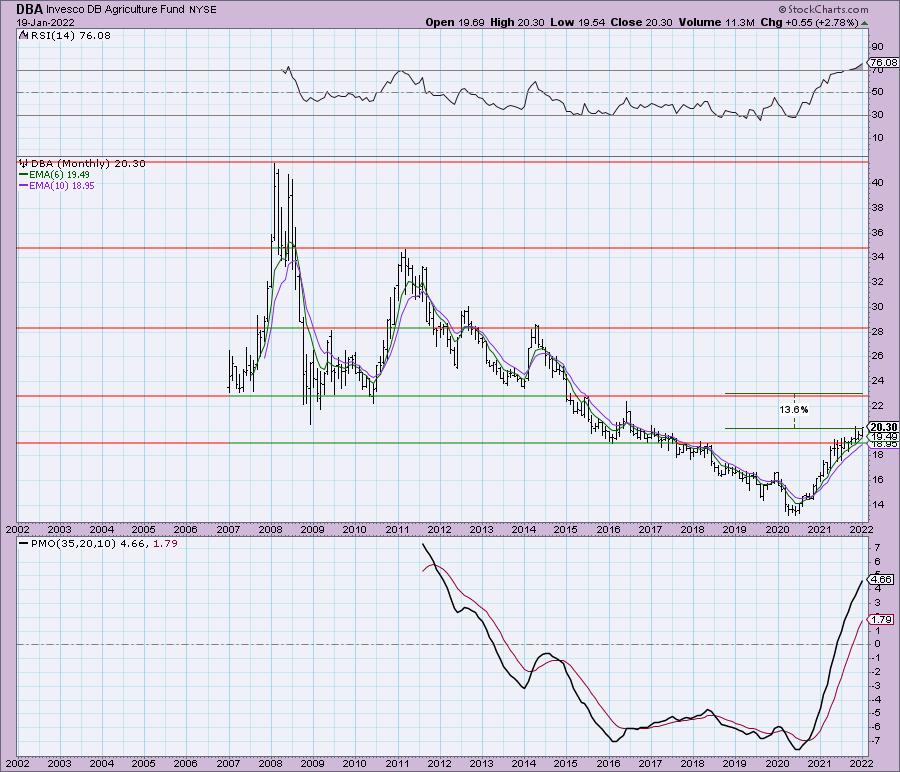
Task: Click the 2011 year label under the price panel
Action: click(397, 529)
